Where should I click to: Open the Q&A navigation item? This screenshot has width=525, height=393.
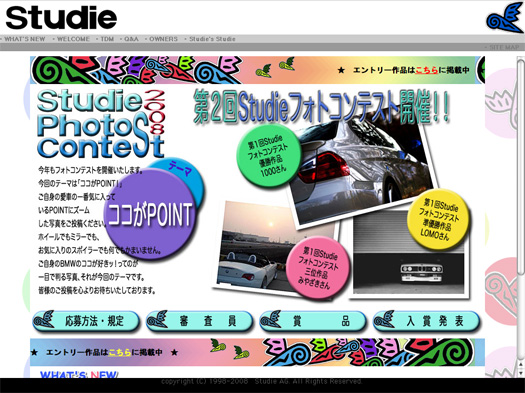[131, 39]
